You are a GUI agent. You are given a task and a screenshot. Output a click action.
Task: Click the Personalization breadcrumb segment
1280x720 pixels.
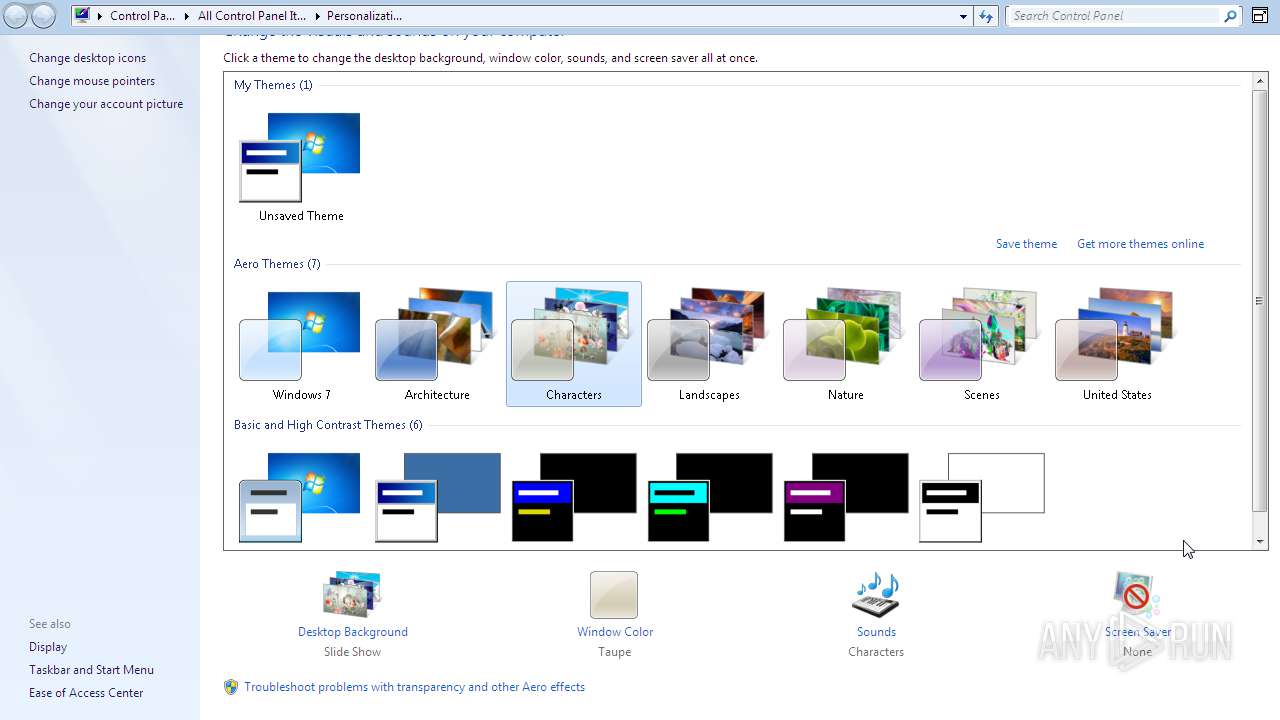coord(364,16)
